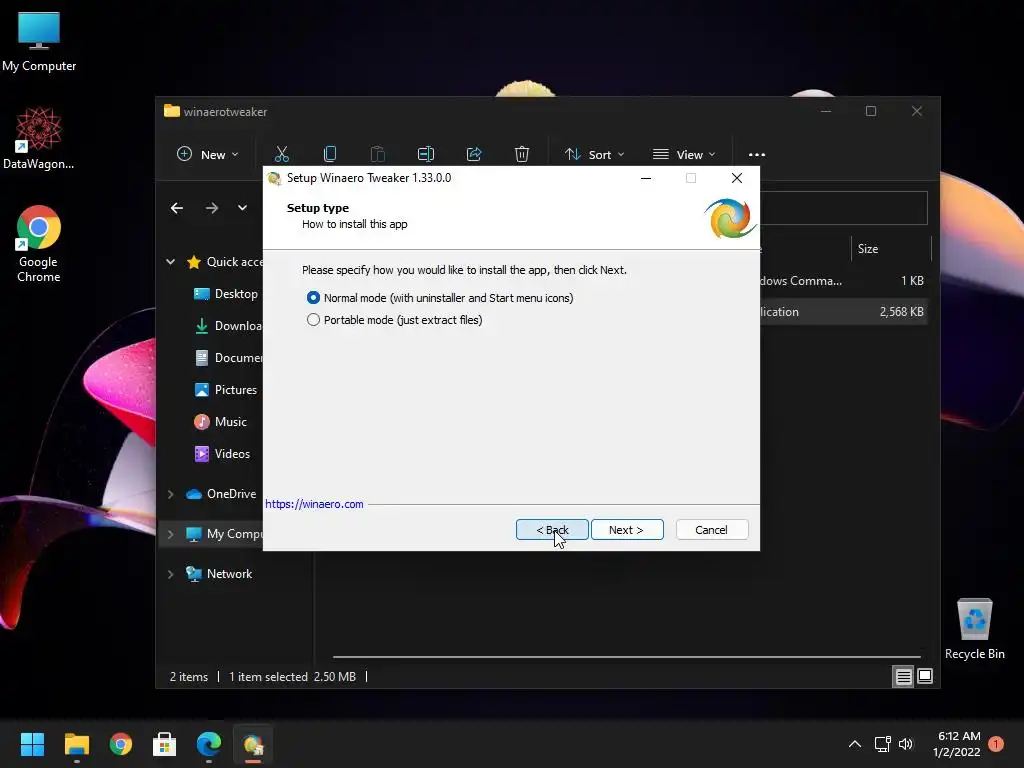Open the View dropdown in Explorer
This screenshot has width=1024, height=768.
click(x=684, y=155)
